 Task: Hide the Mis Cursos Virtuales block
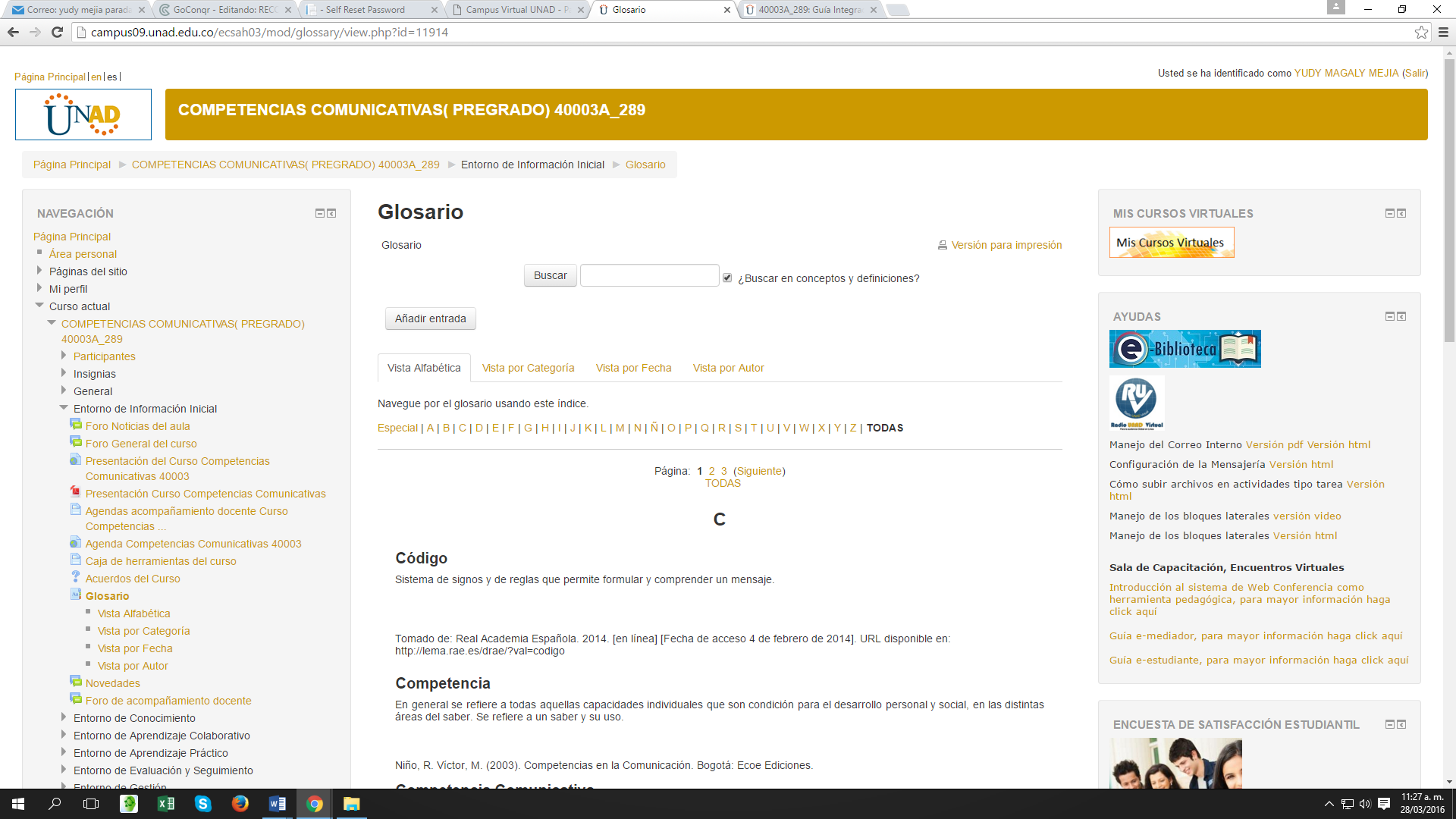coord(1389,213)
